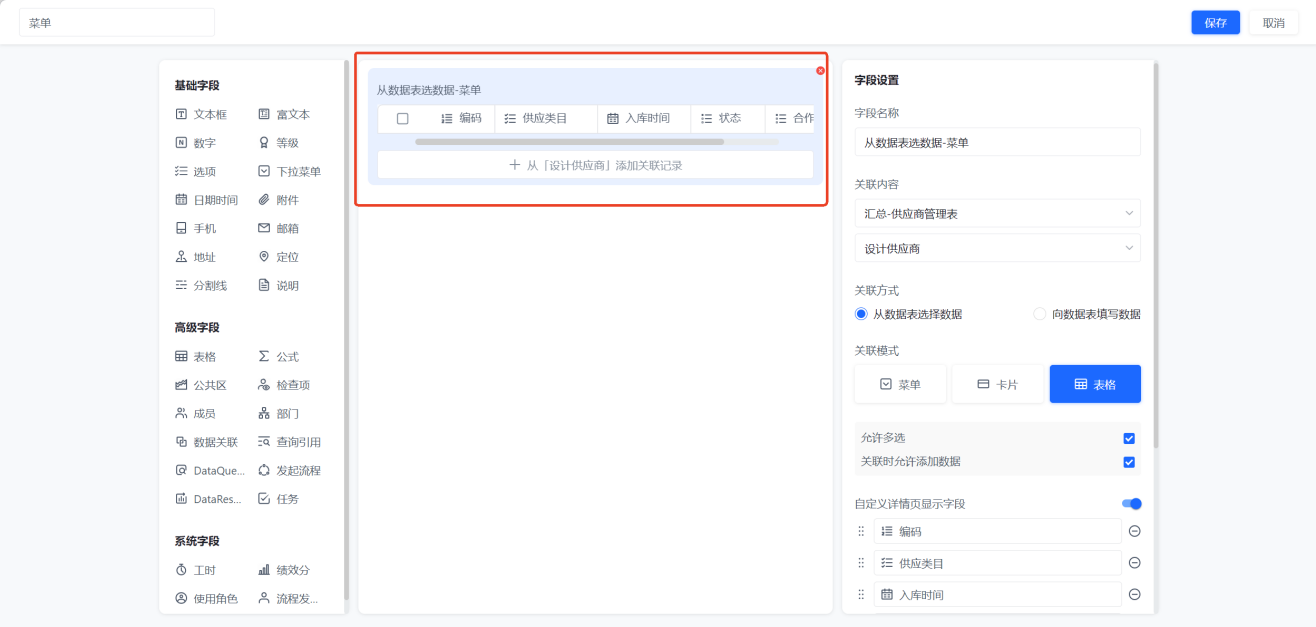The image size is (1316, 627).
Task: Remove the field with red close icon
Action: point(820,71)
